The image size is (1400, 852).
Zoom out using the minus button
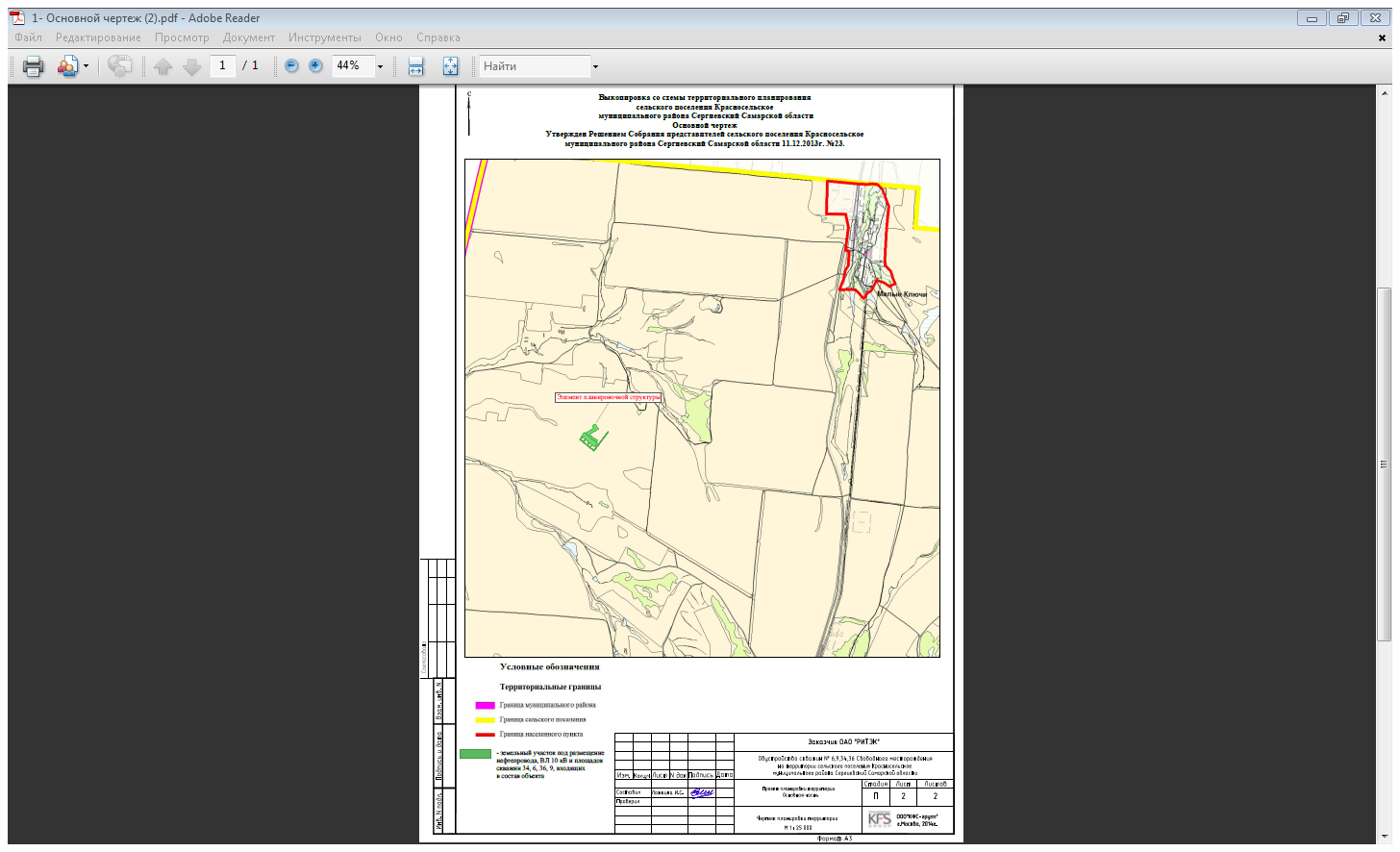click(x=291, y=66)
